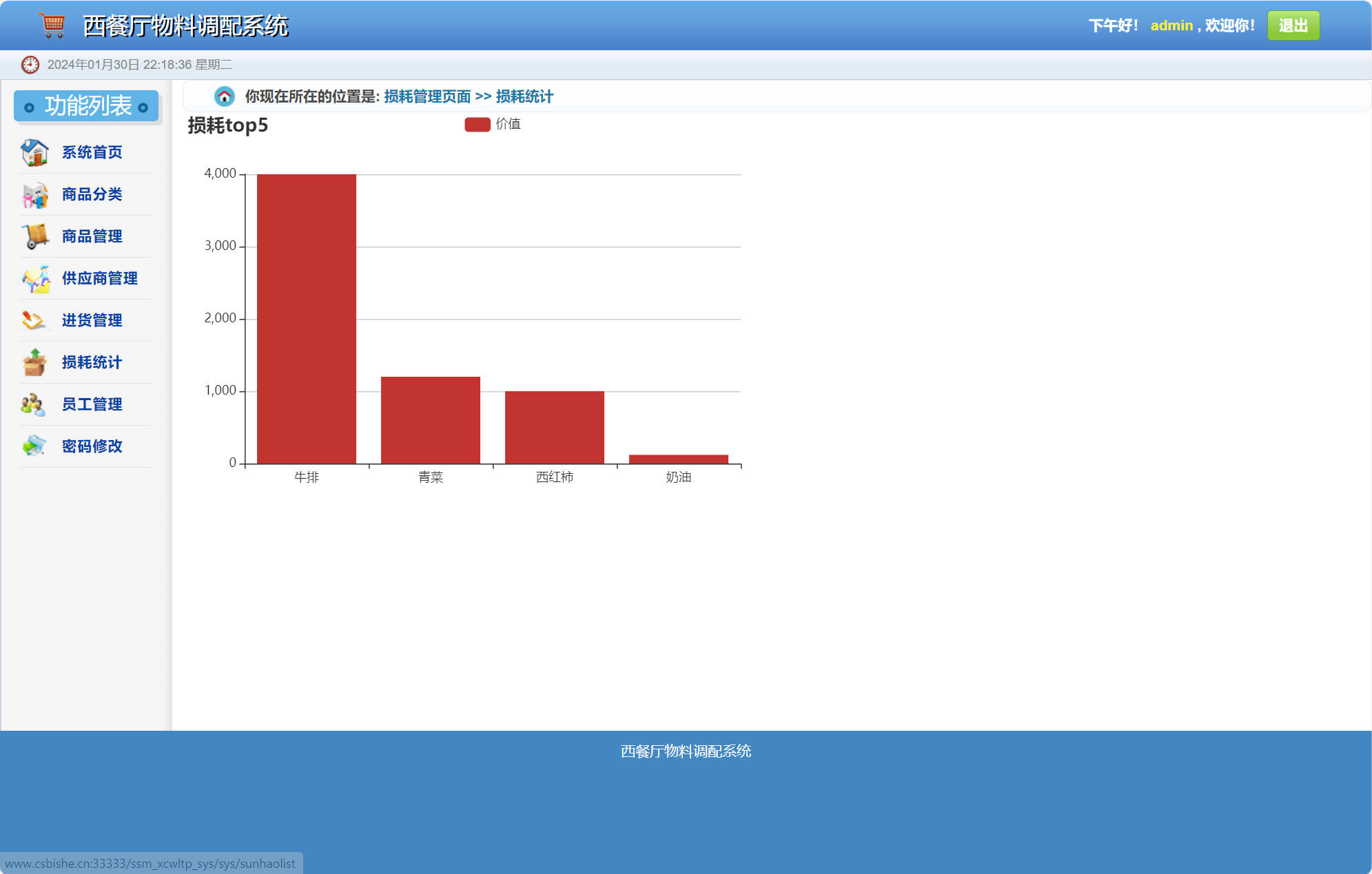Click the house icon beside 系统首页
Viewport: 1372px width, 874px height.
pyautogui.click(x=34, y=152)
